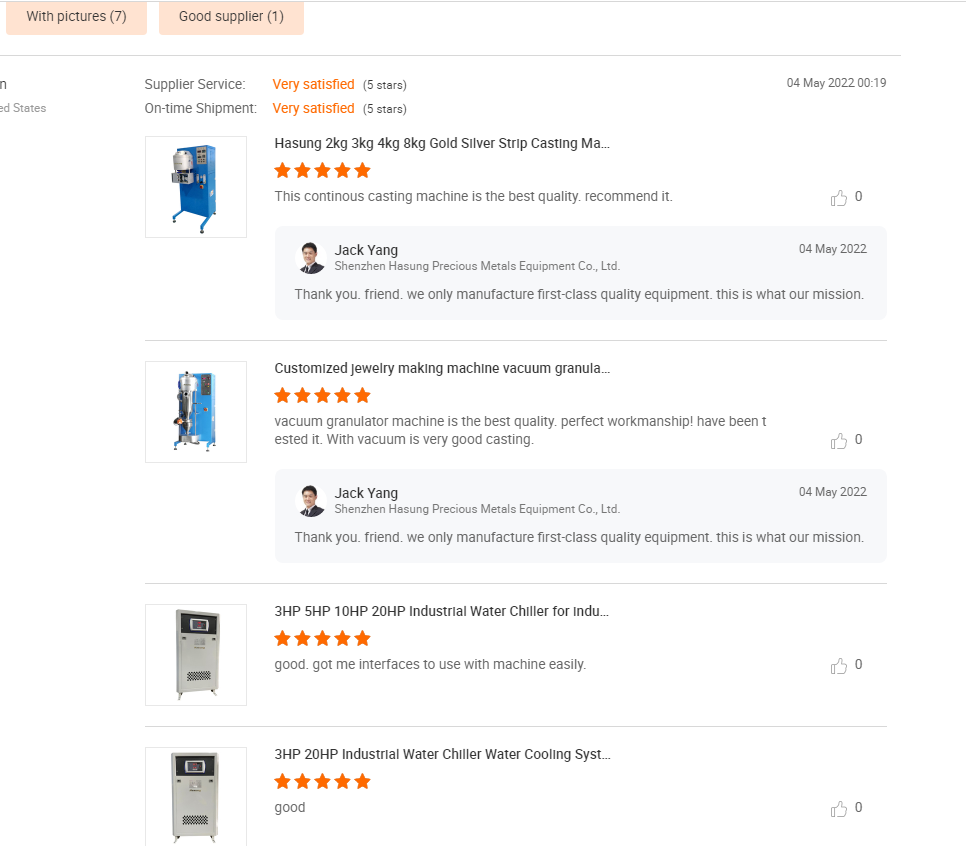Click star rating of casting machine review
Screen dimensions: 966x846
click(x=322, y=171)
